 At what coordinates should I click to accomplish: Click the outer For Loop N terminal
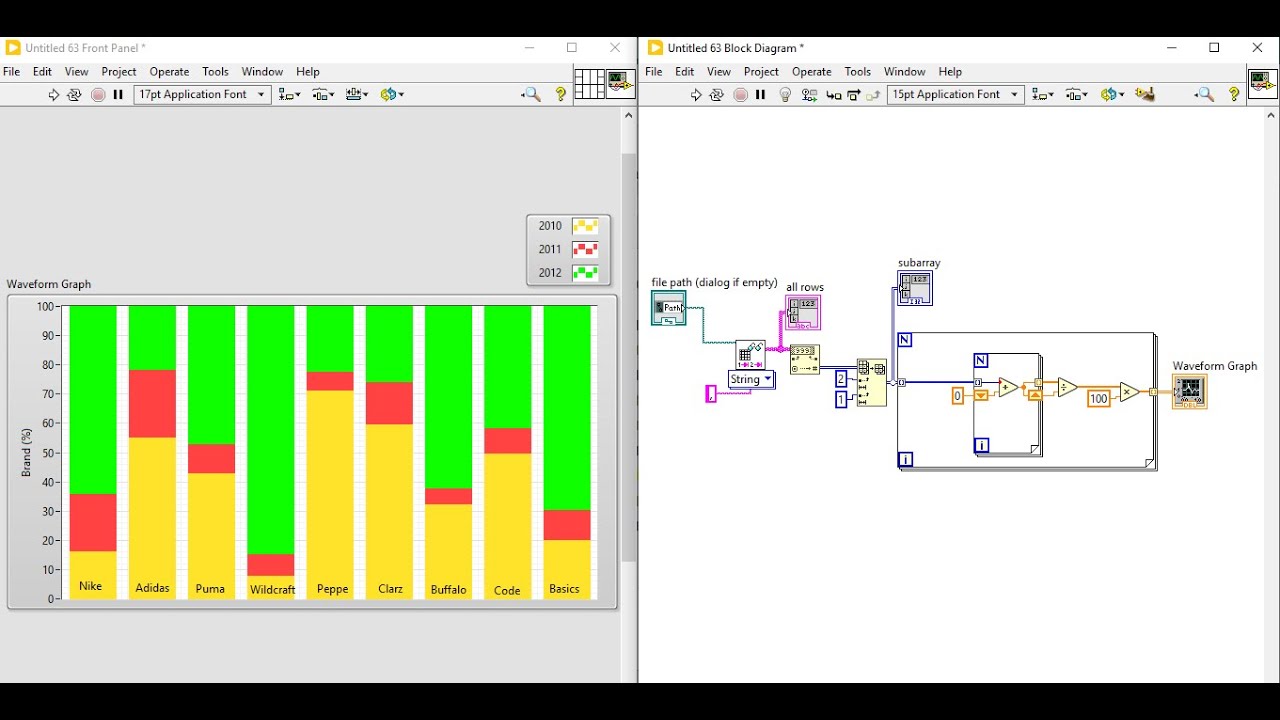point(905,340)
